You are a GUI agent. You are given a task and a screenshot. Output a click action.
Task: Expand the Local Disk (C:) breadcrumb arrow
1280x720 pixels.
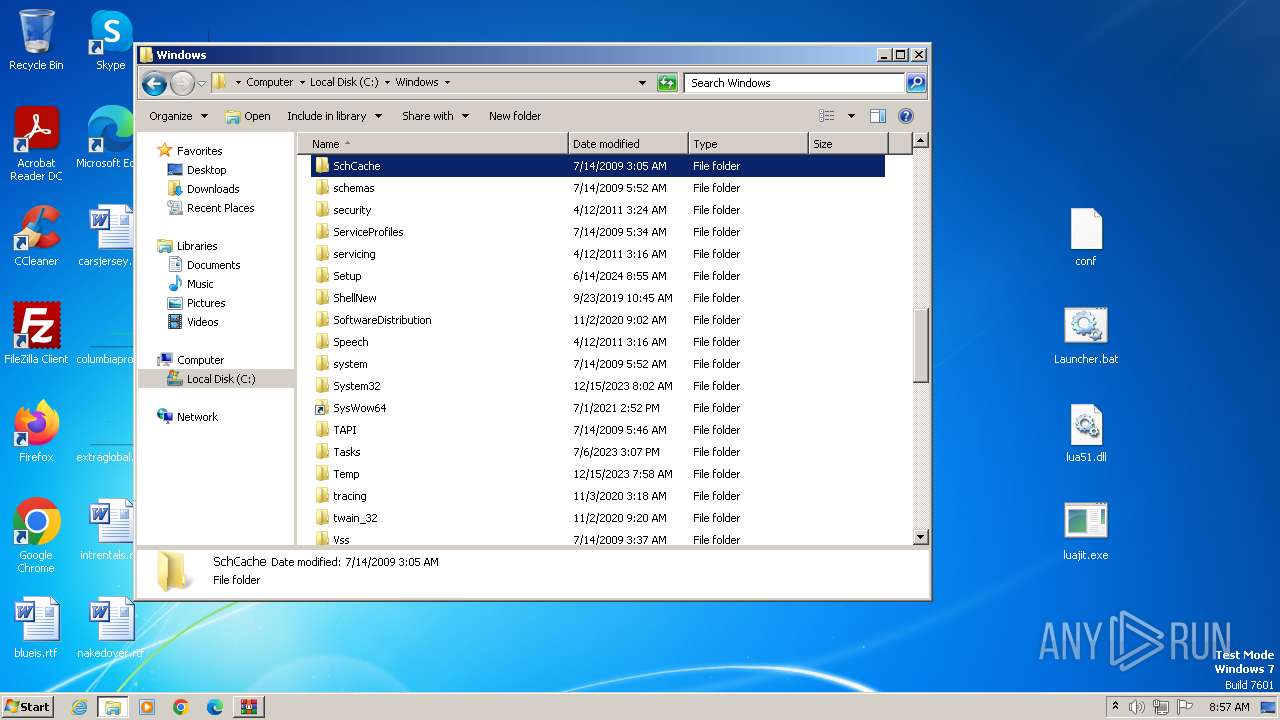click(387, 83)
